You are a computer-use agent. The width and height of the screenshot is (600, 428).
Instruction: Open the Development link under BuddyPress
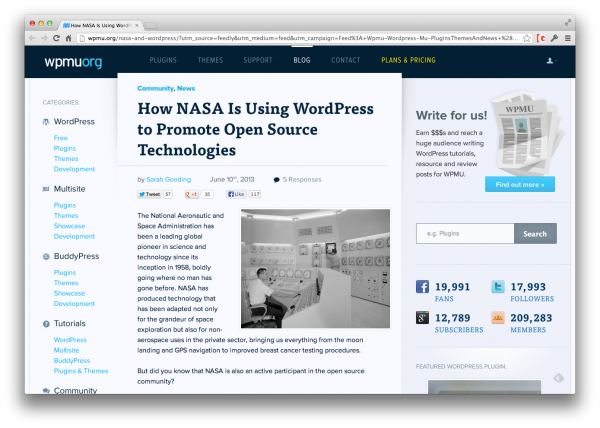(x=74, y=304)
